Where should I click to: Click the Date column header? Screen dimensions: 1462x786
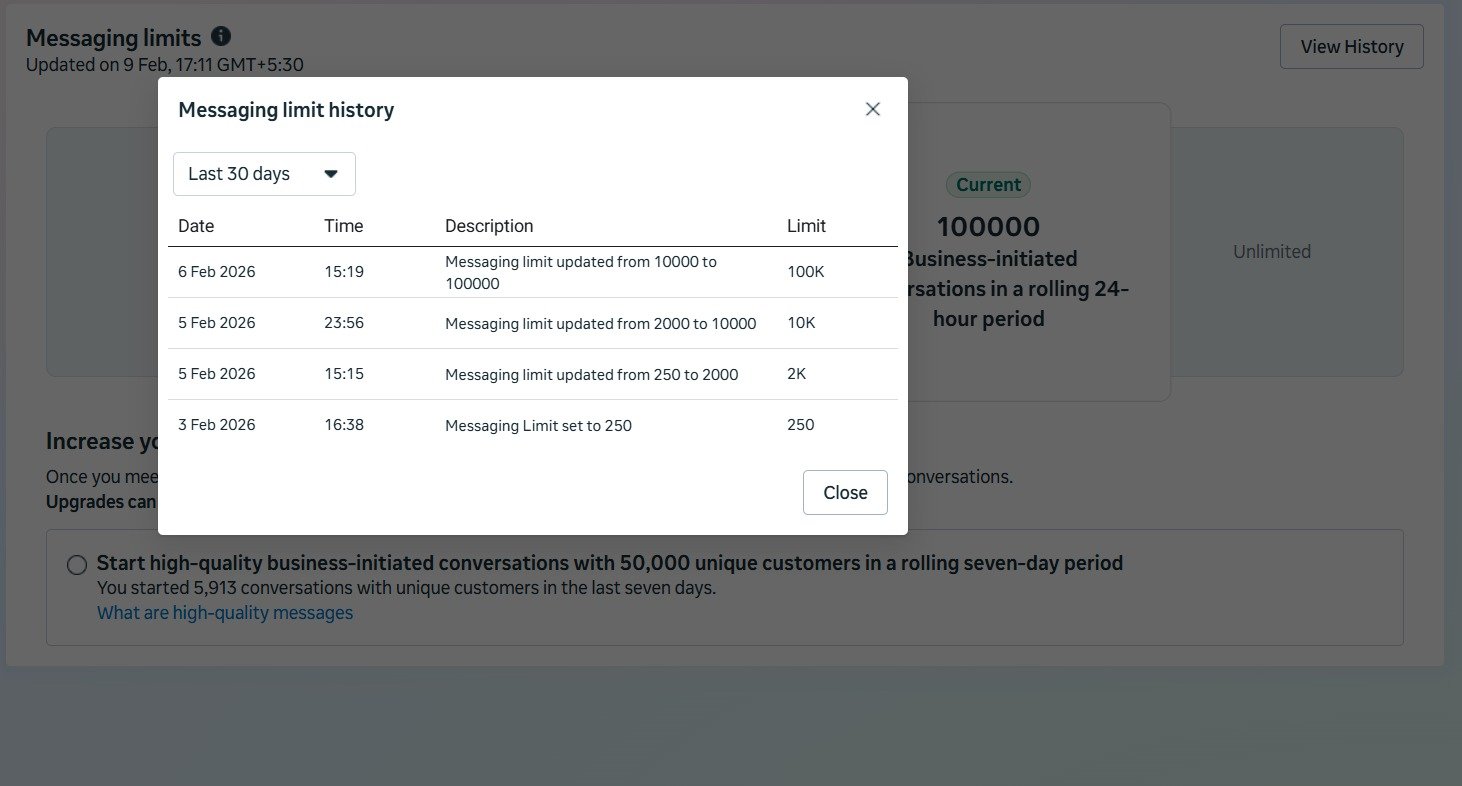pos(195,226)
